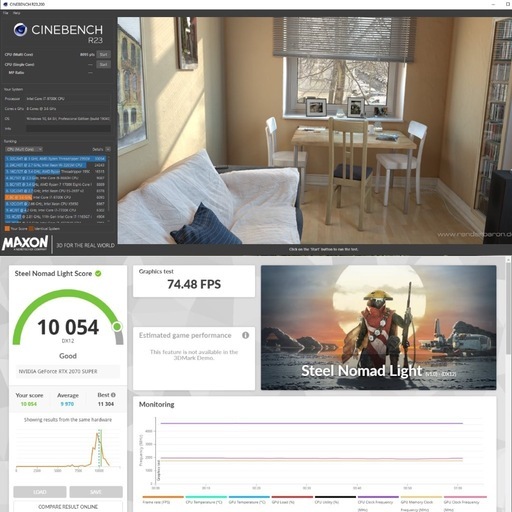The height and width of the screenshot is (512, 512).
Task: Toggle the CPU Clock Frequency legend series
Action: coord(378,503)
